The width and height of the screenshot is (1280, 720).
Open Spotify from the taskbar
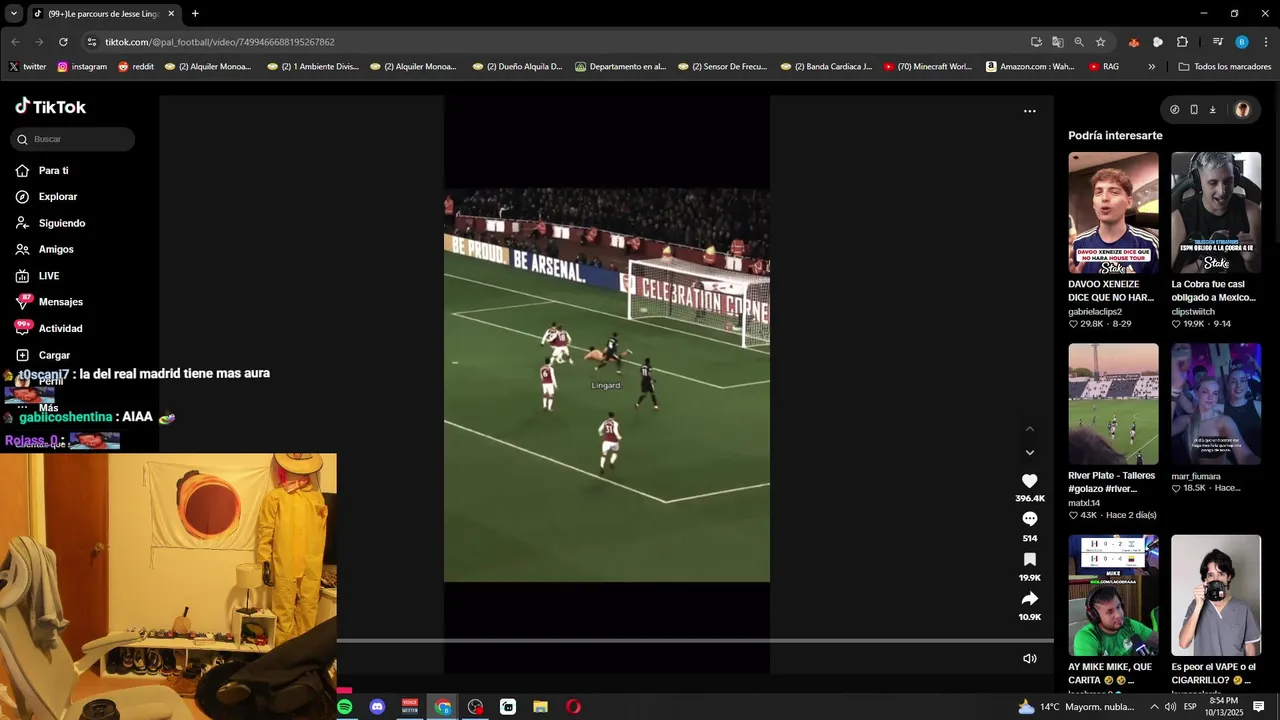tap(345, 707)
